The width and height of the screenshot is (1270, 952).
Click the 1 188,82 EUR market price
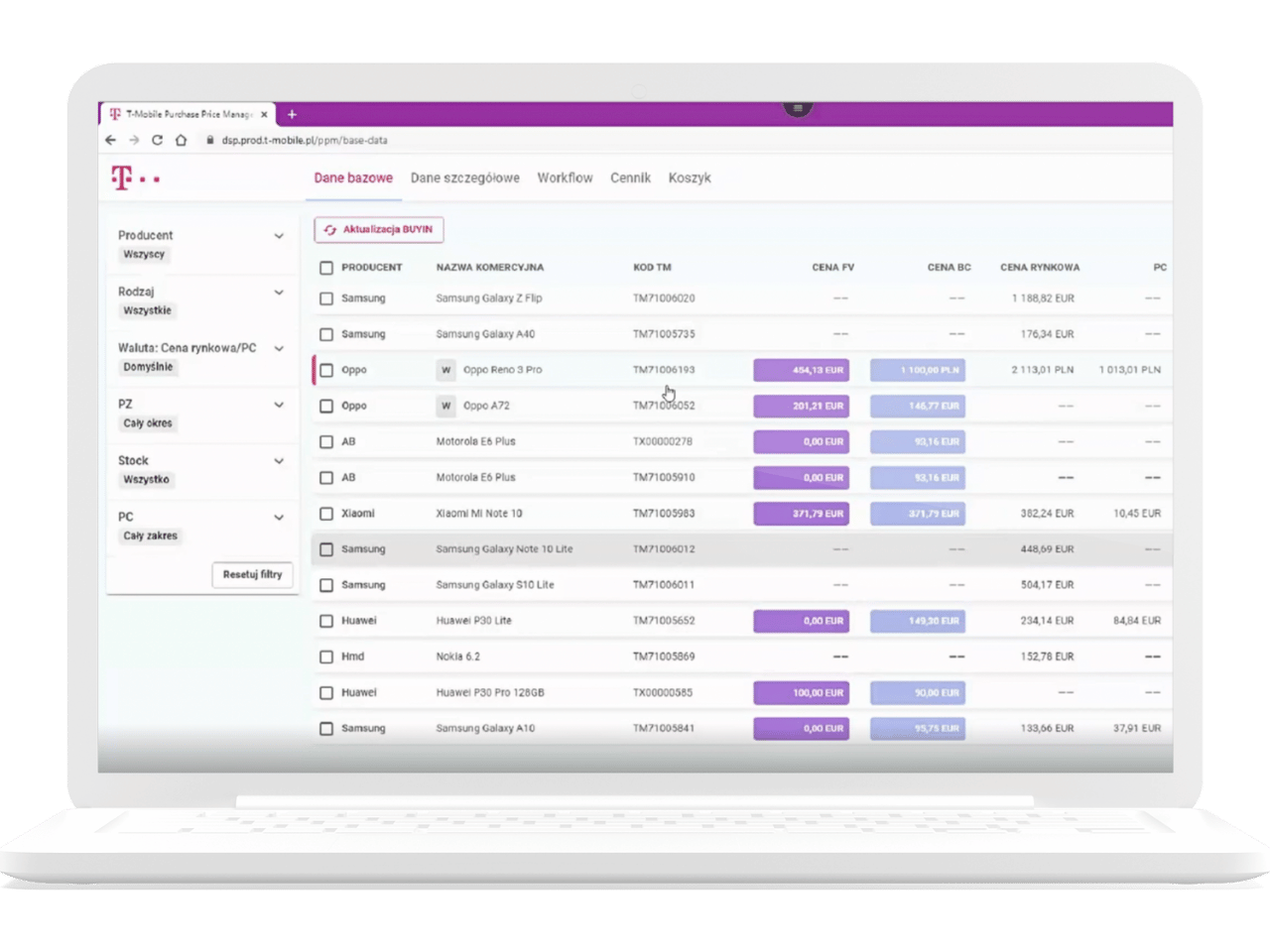(x=1043, y=298)
